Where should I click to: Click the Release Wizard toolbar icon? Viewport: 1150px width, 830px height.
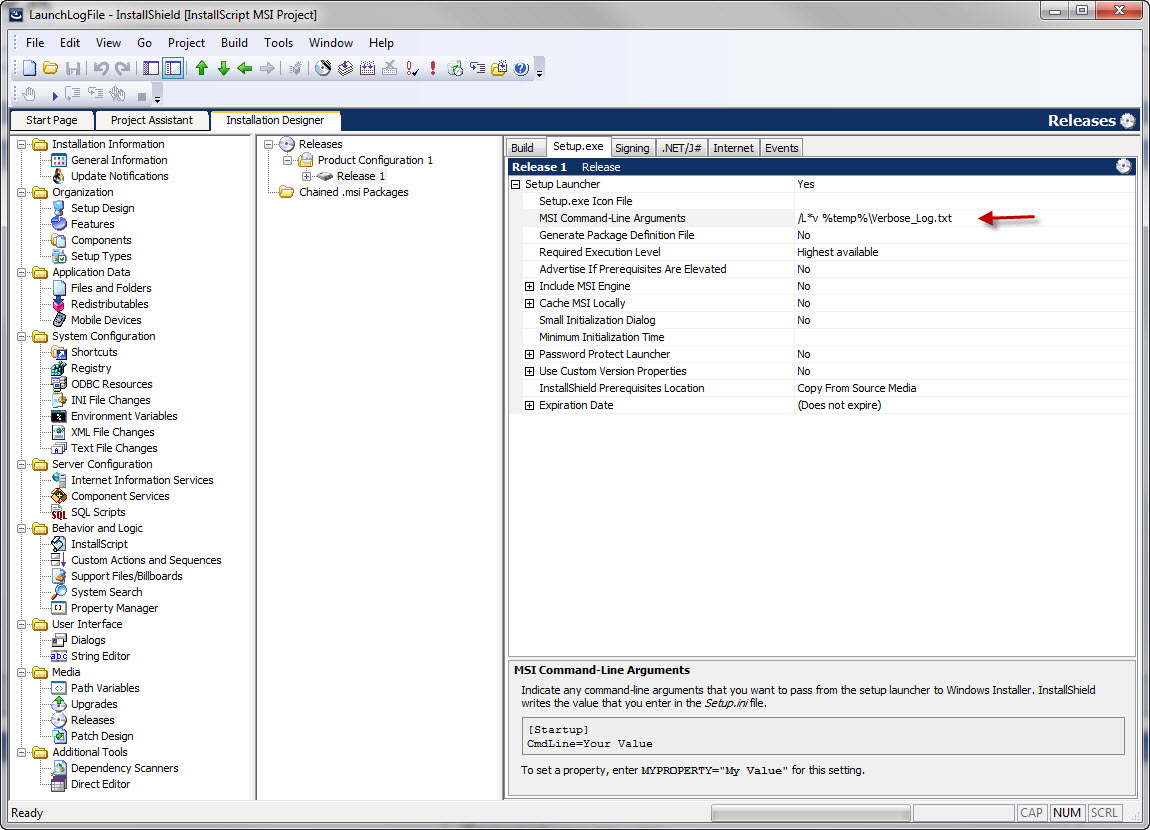coord(322,69)
